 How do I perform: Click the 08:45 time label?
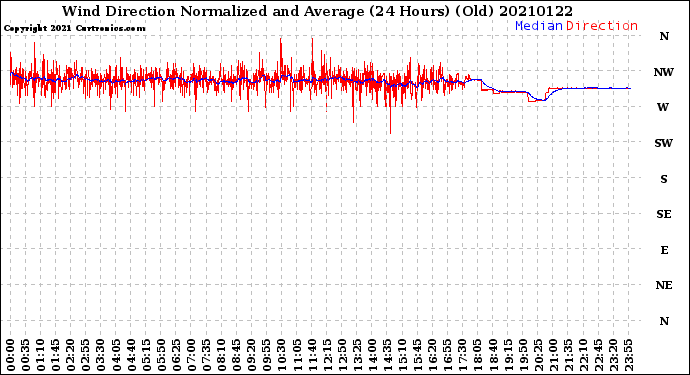click(237, 355)
